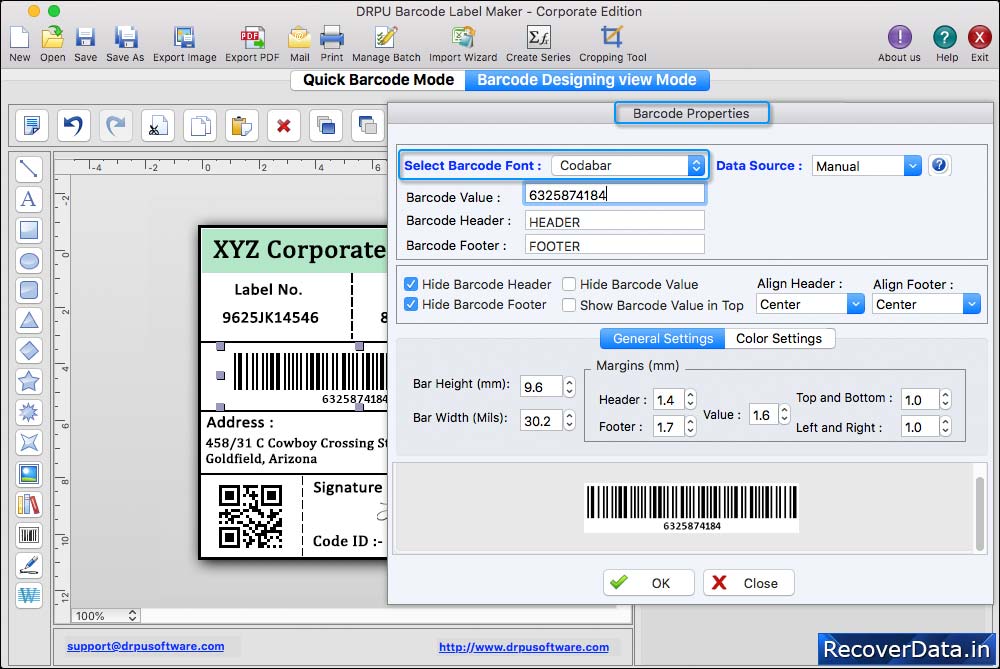Adjust the Footer margin stepper

click(690, 427)
